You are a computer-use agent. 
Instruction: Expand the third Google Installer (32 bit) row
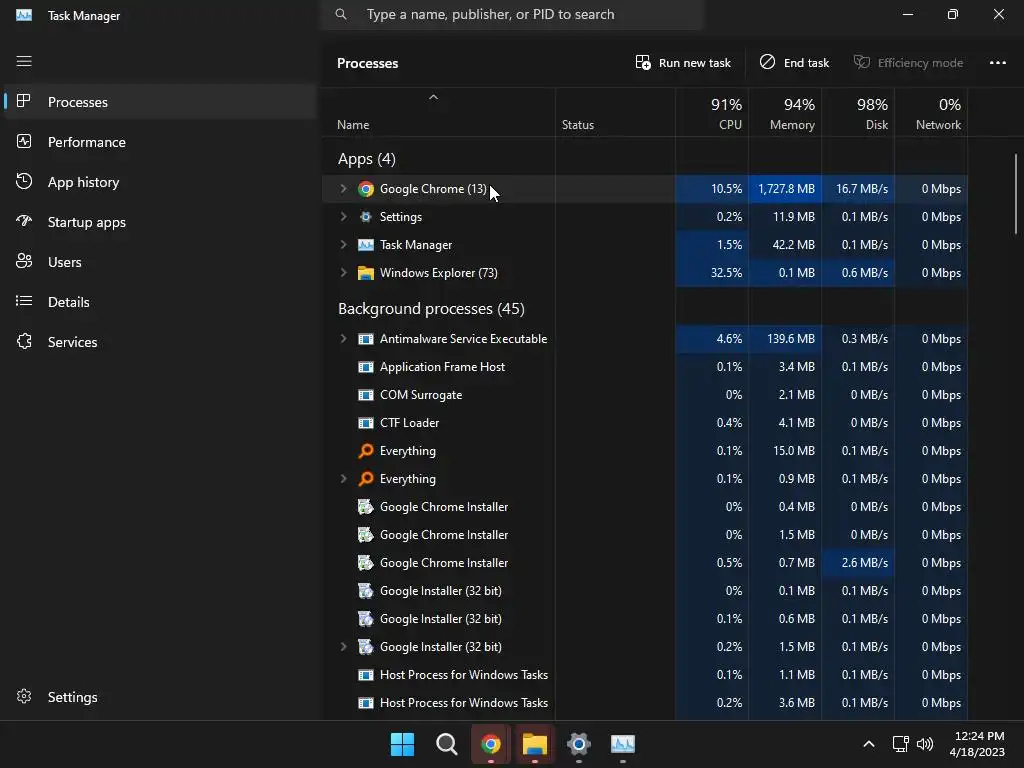click(344, 647)
